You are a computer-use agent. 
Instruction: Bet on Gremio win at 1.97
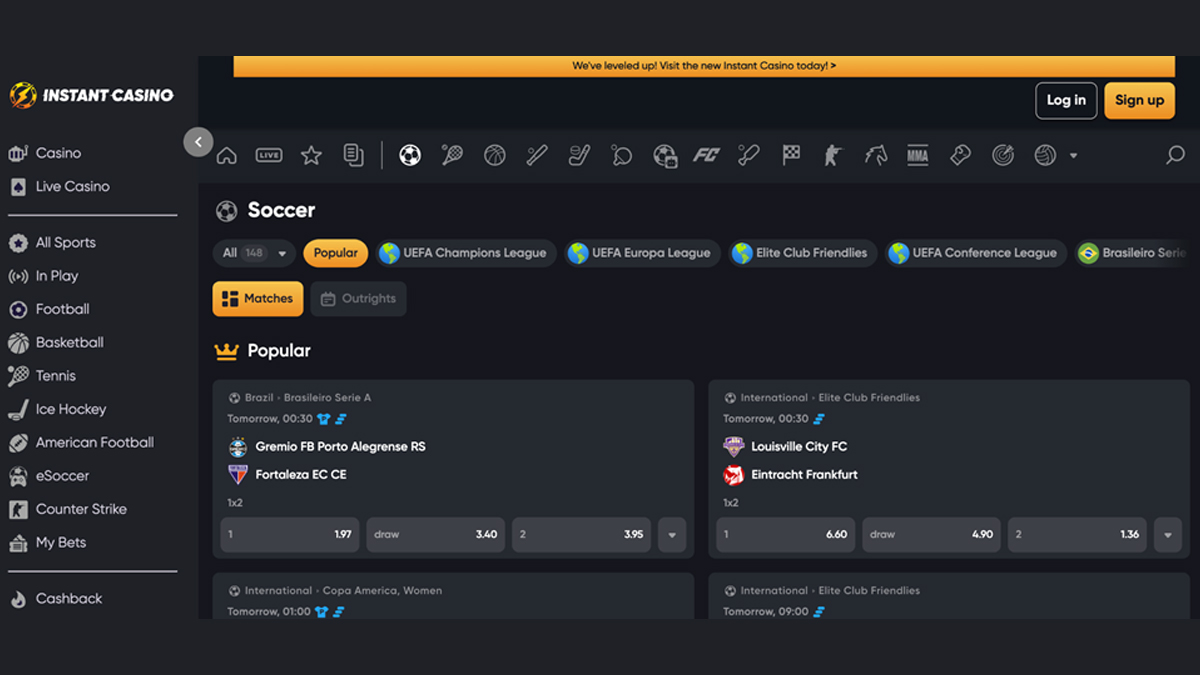point(289,535)
